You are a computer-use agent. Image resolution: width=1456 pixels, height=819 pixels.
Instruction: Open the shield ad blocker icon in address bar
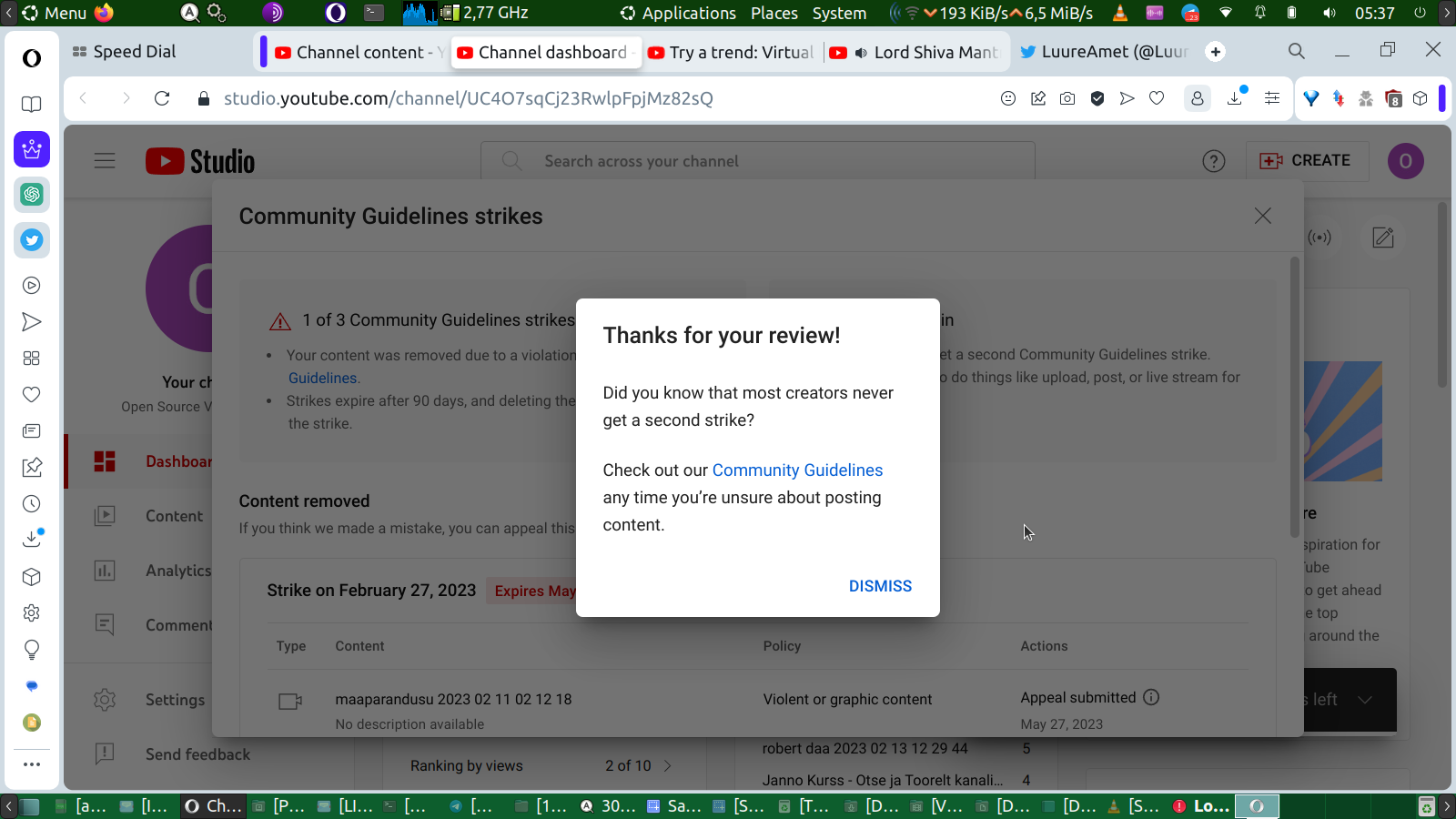click(1097, 98)
